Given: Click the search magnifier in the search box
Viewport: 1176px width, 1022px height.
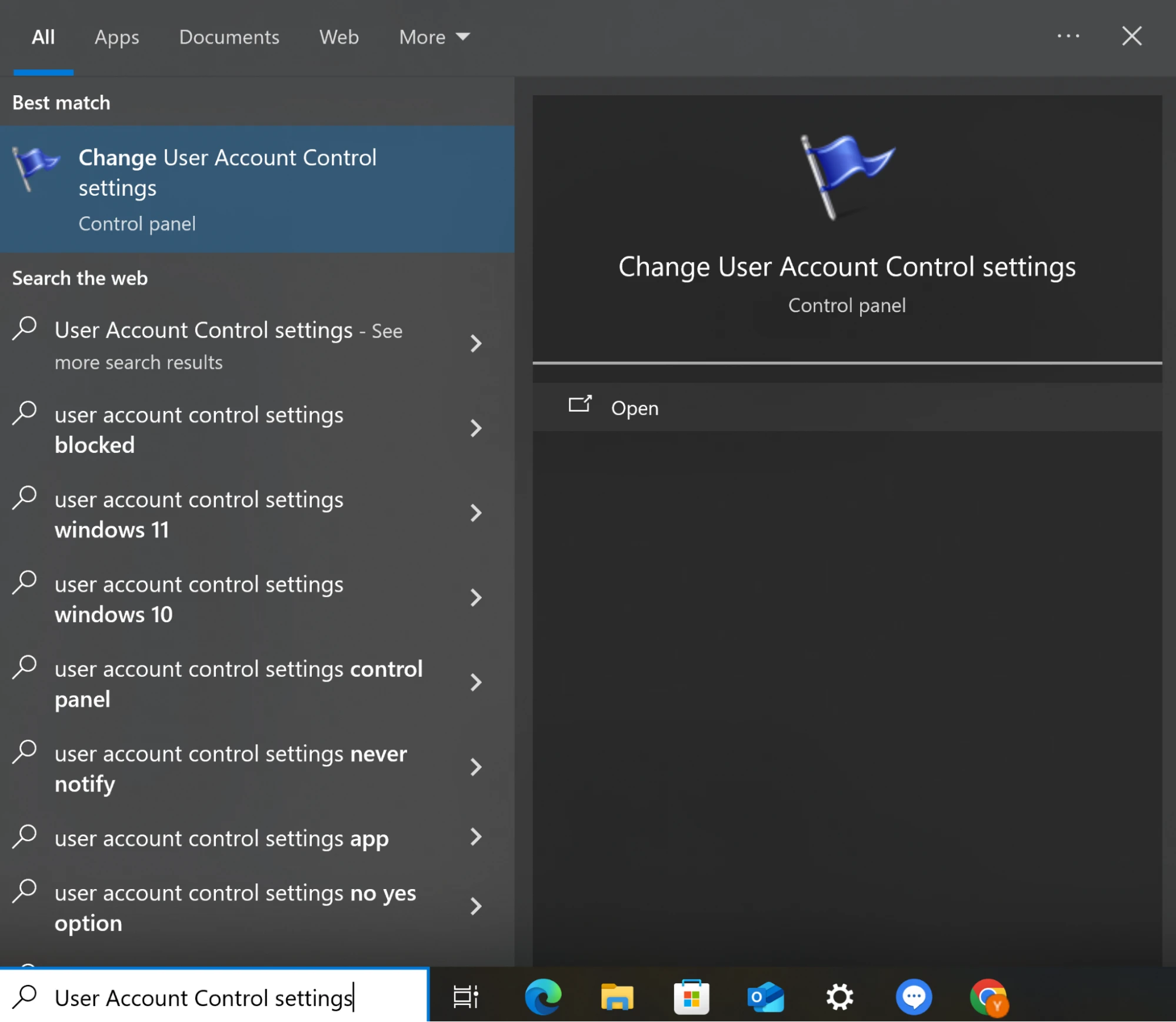Looking at the screenshot, I should (25, 998).
